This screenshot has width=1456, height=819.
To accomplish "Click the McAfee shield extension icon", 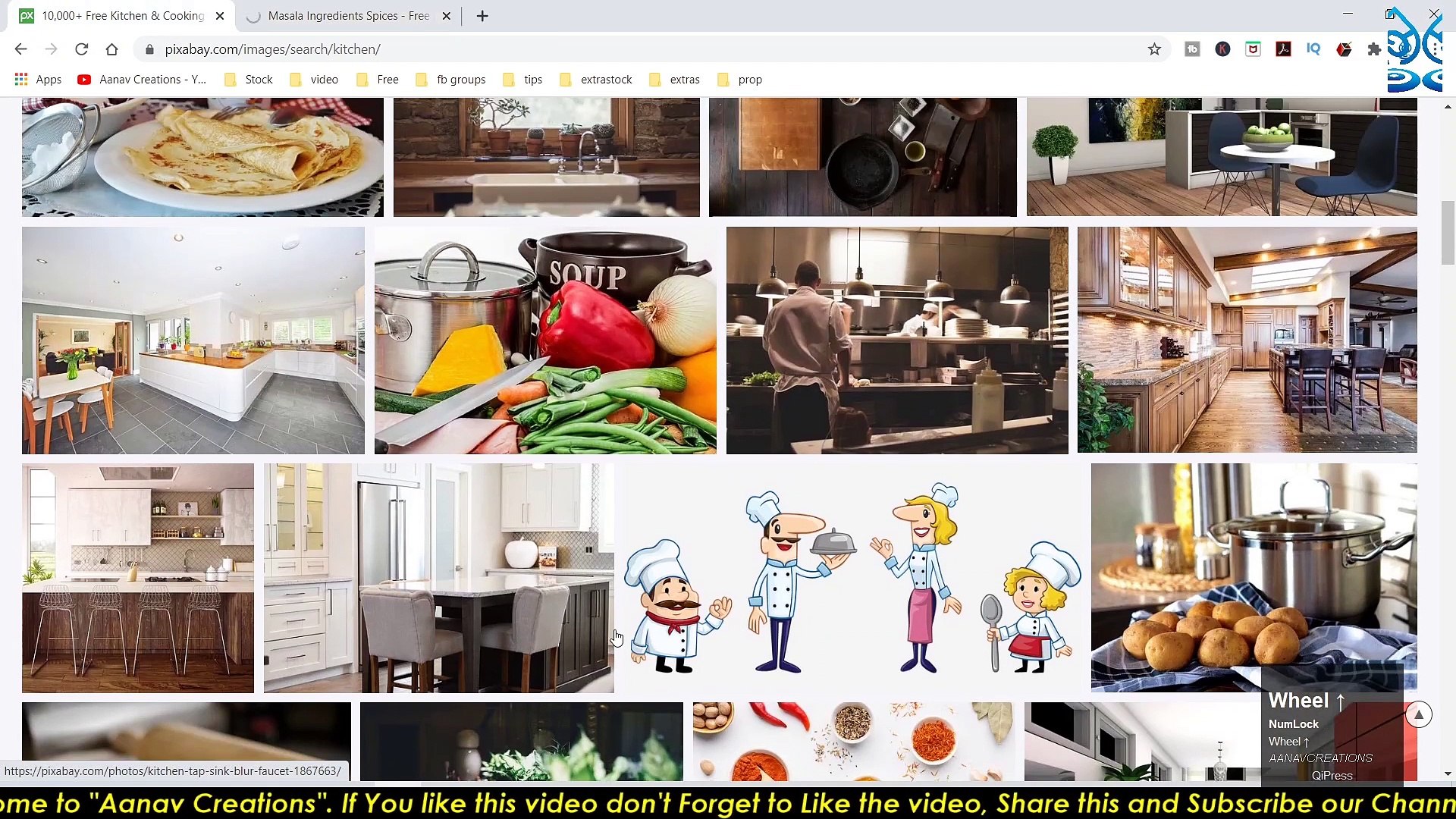I will tap(1253, 49).
